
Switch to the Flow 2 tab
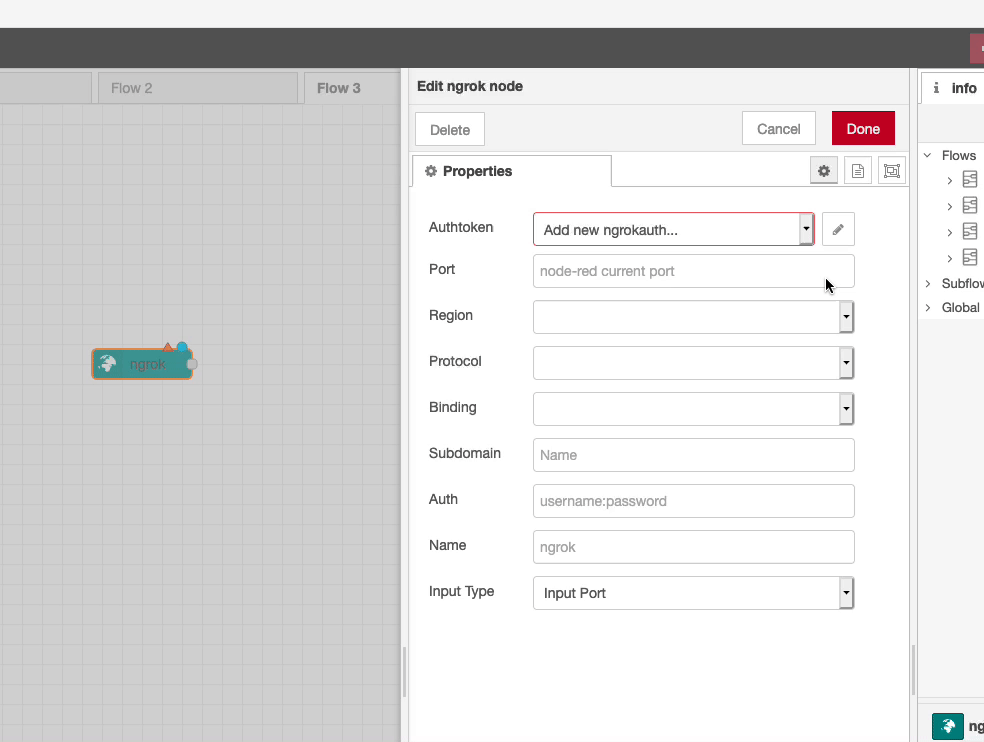198,88
